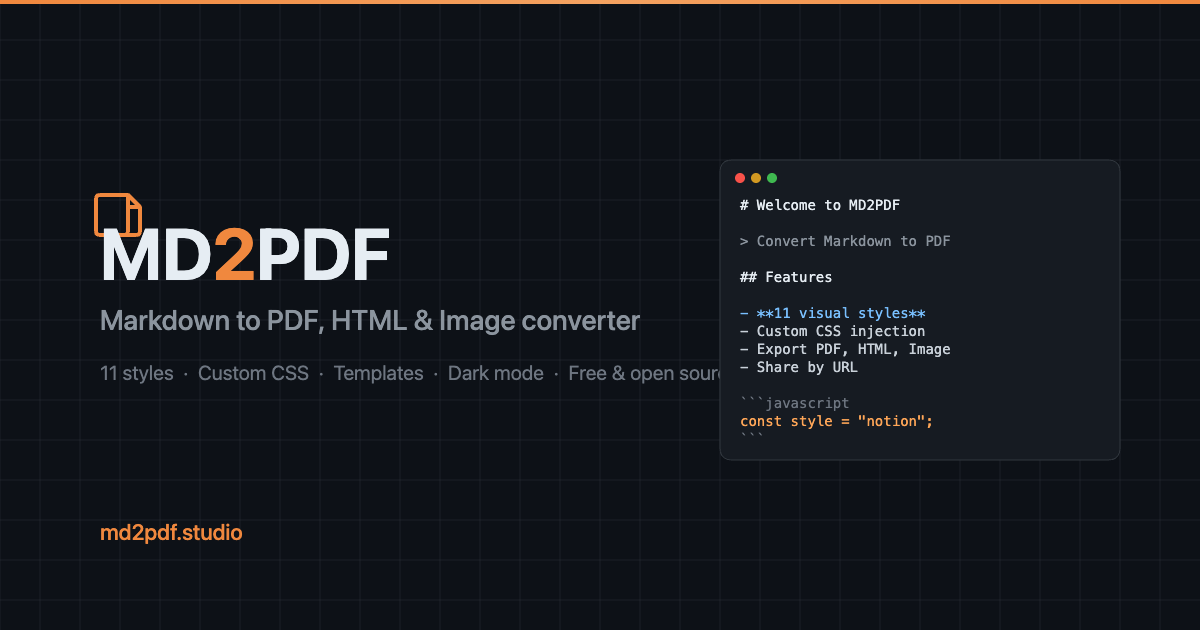
Task: Click the '11 styles' feature text
Action: 137,373
